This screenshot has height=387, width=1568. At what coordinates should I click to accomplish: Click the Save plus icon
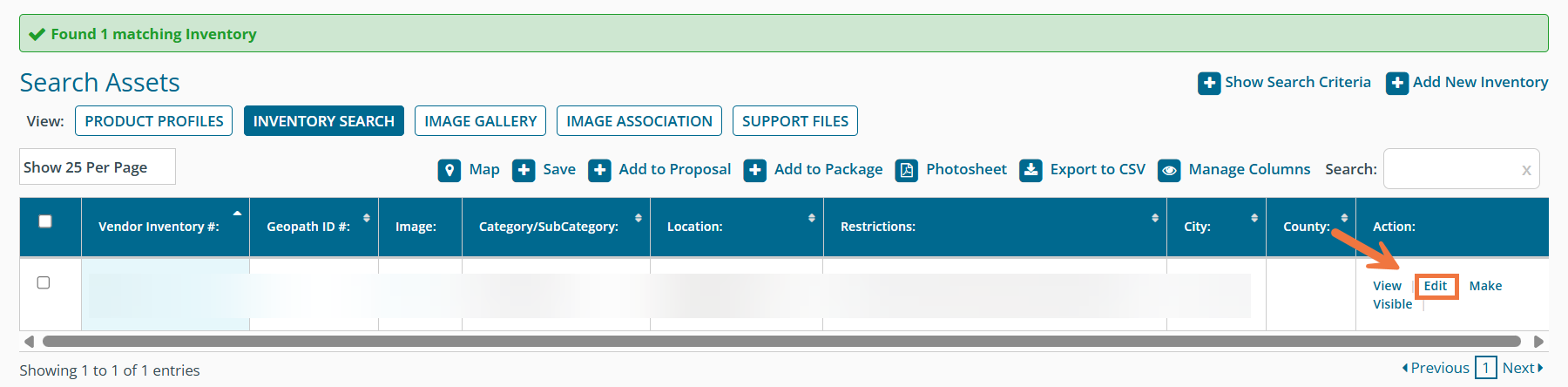coord(524,170)
